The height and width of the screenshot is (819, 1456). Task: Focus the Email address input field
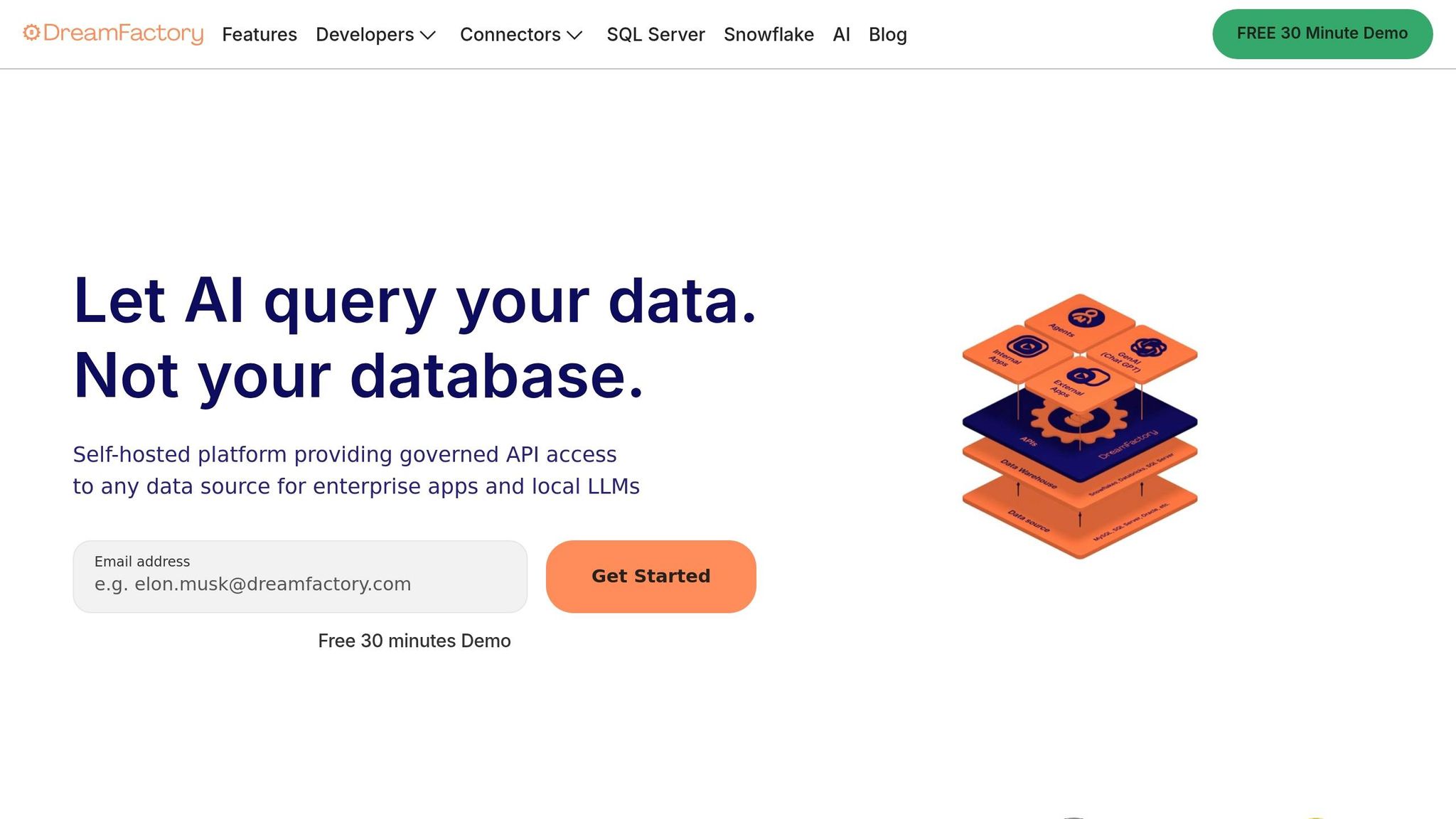300,584
